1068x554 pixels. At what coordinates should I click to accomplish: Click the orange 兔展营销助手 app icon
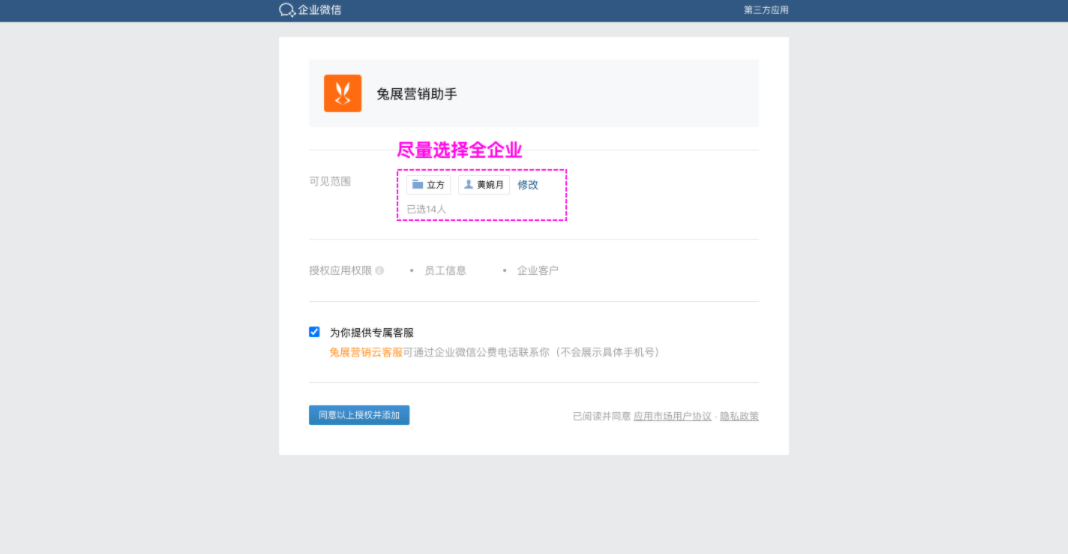click(343, 93)
